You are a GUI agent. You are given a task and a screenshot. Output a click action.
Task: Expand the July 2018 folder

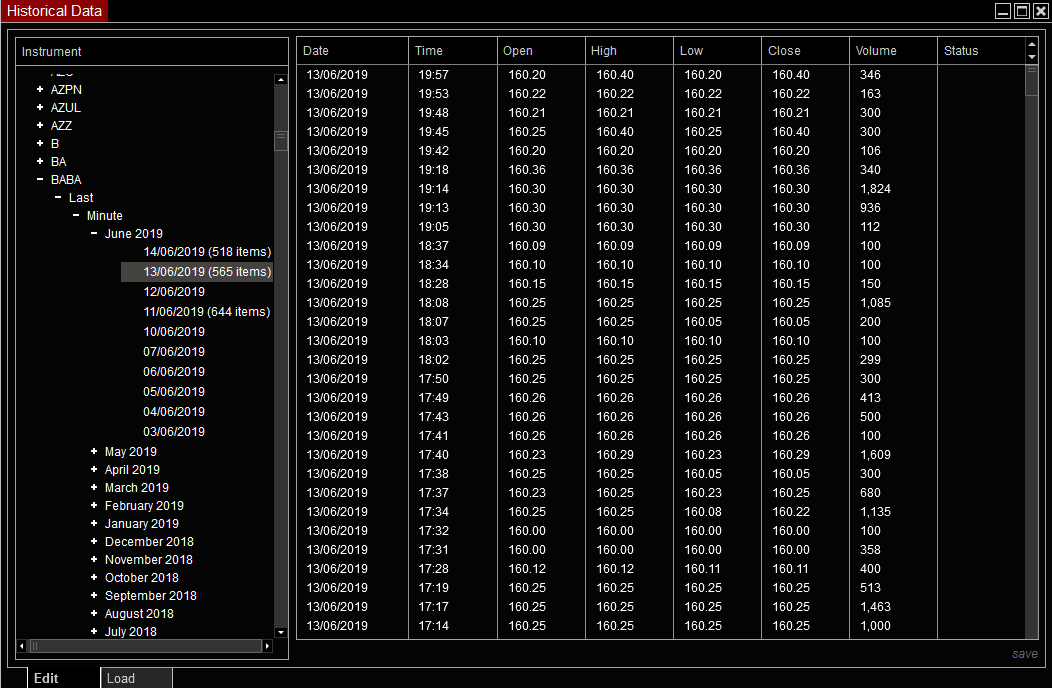click(x=94, y=631)
